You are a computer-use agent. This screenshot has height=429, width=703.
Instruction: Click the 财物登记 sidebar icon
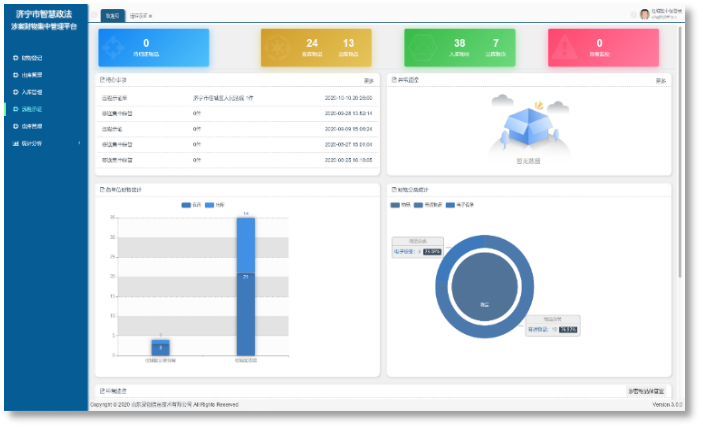[x=15, y=57]
